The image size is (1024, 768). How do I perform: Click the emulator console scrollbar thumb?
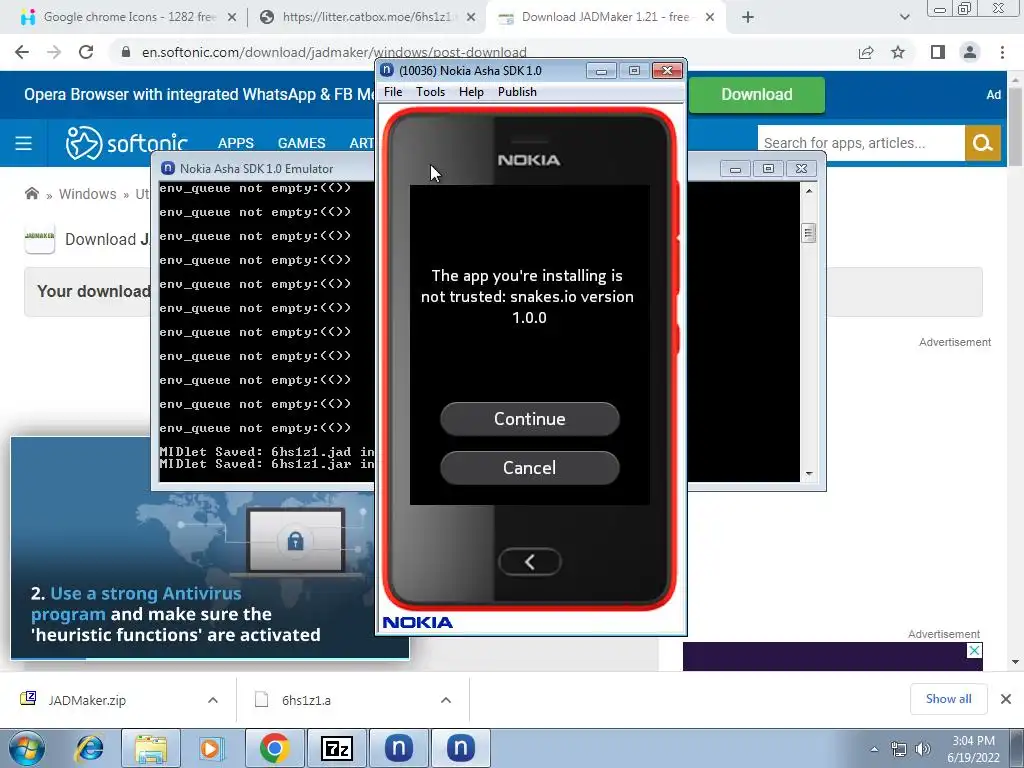pos(808,233)
